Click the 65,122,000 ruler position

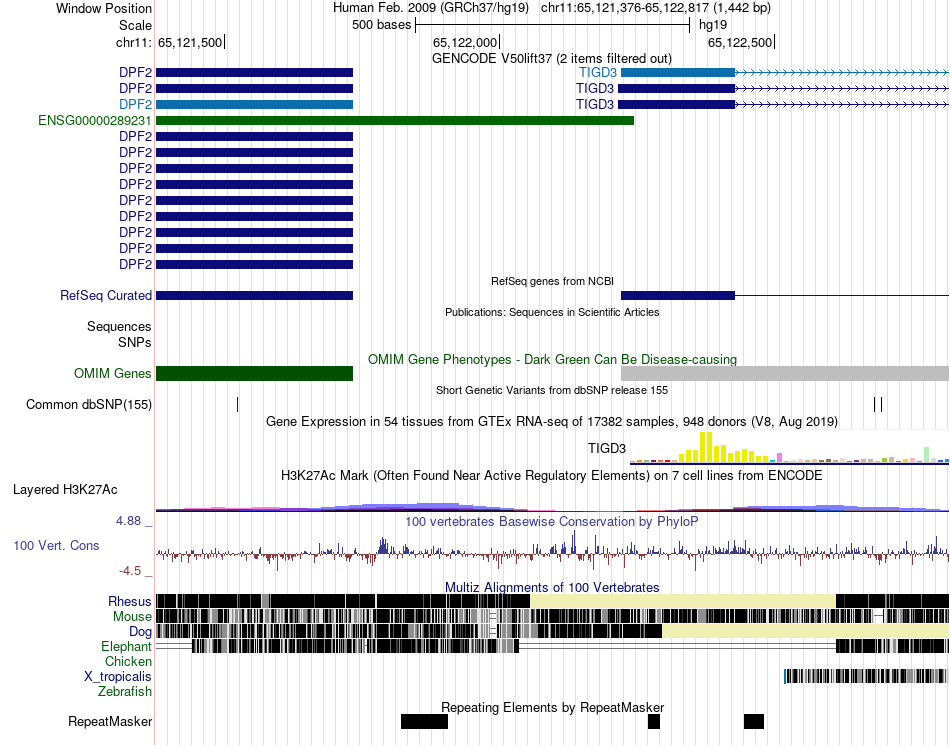[465, 42]
